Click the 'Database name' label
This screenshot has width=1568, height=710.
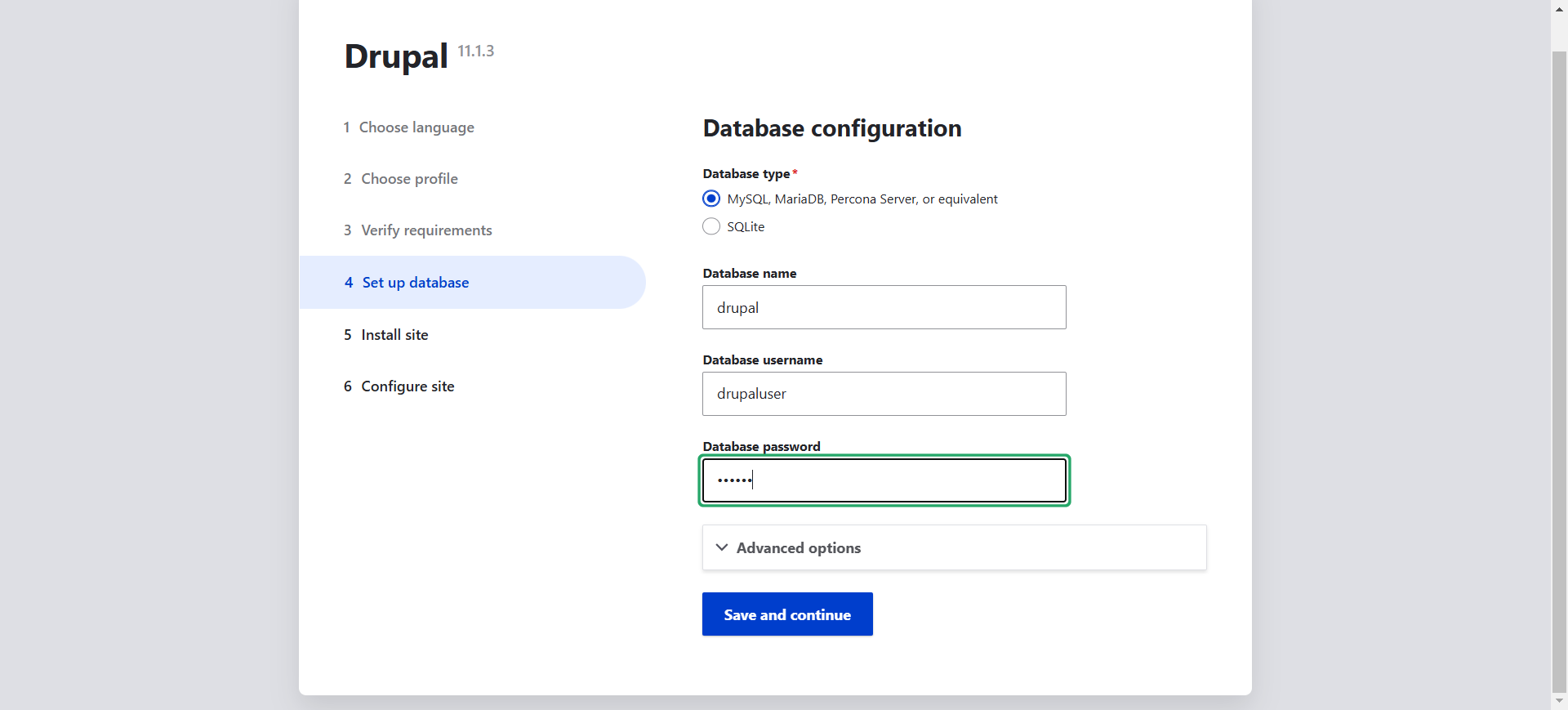click(750, 273)
